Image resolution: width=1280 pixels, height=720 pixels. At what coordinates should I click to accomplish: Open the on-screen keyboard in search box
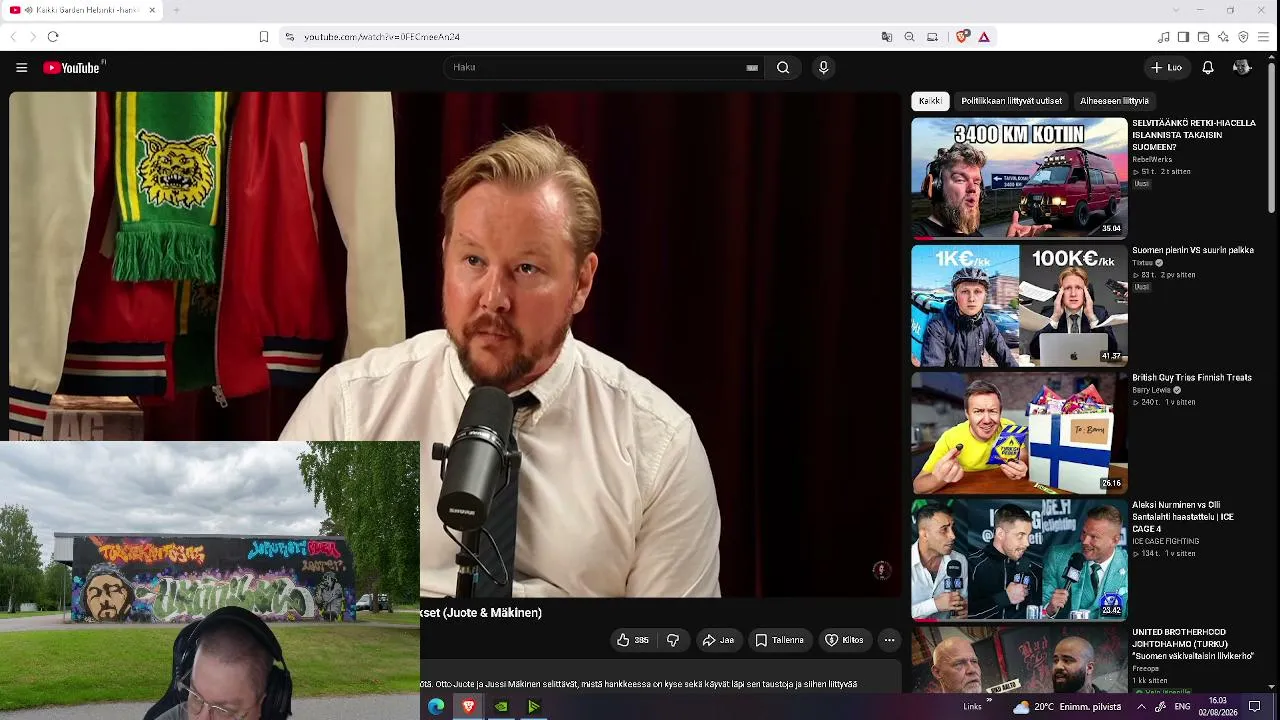752,68
